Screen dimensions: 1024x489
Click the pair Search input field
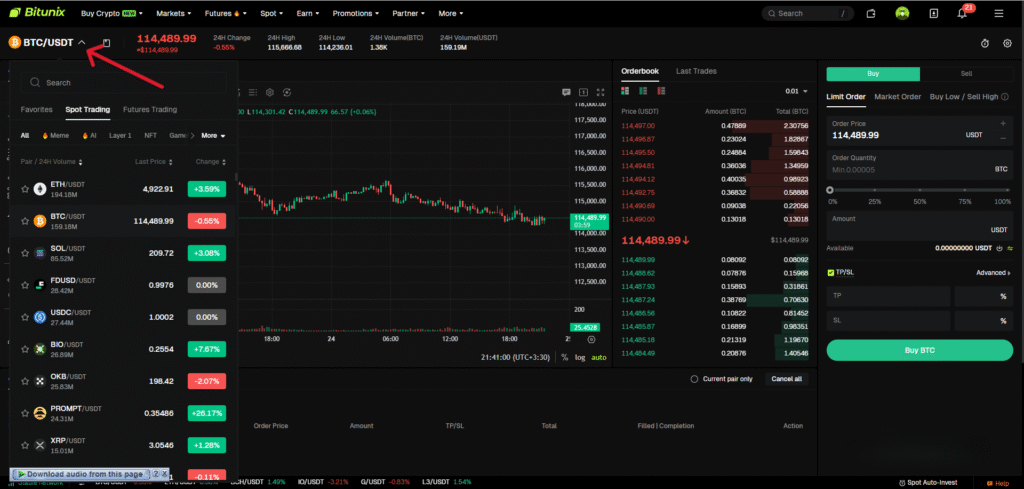coord(125,83)
